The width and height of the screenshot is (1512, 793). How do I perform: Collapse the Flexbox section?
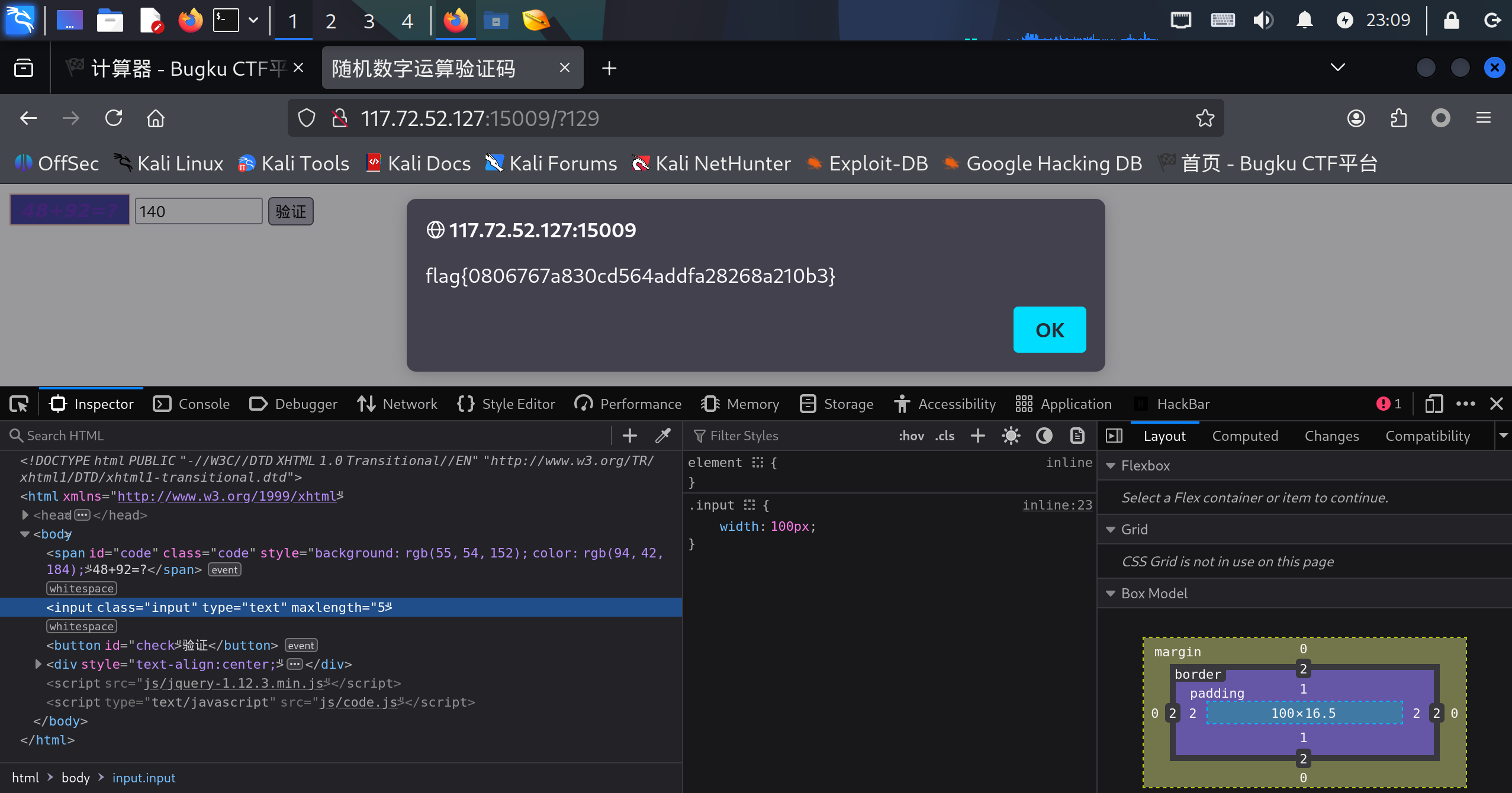pos(1111,466)
